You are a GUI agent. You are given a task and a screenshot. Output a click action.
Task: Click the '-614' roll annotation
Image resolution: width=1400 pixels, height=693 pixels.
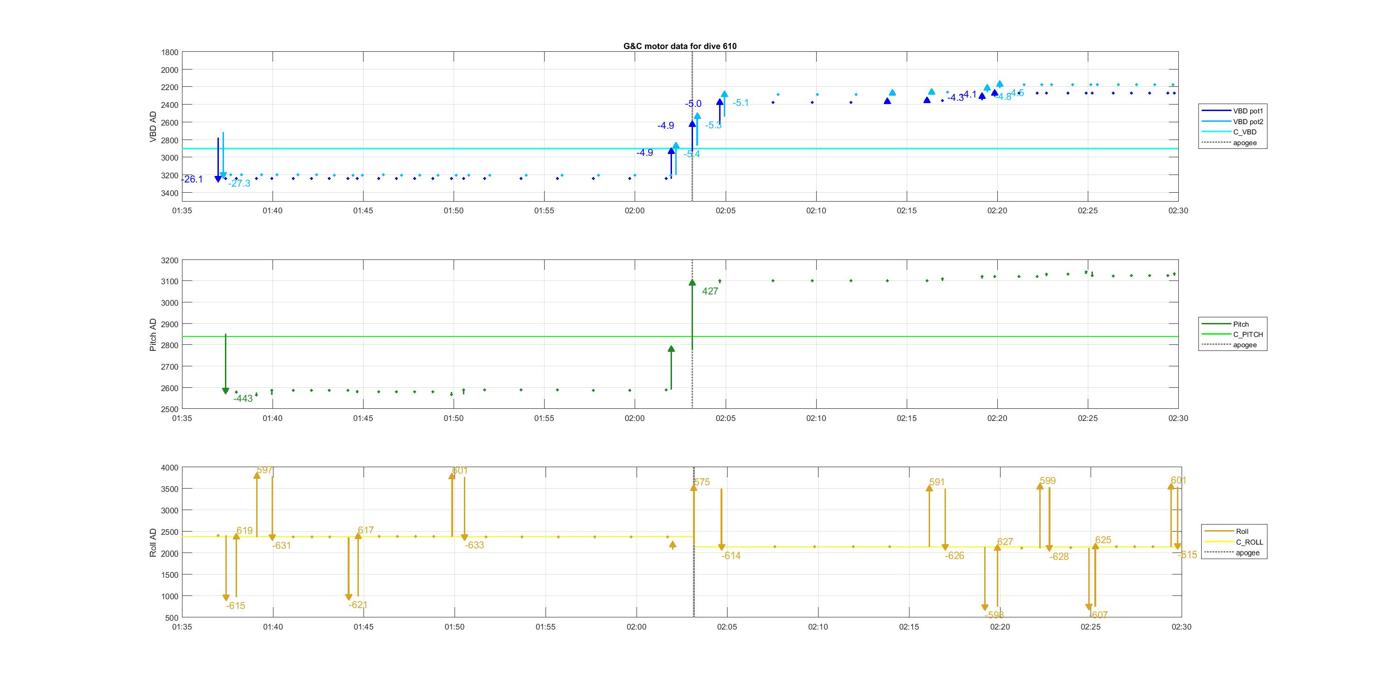click(x=731, y=556)
